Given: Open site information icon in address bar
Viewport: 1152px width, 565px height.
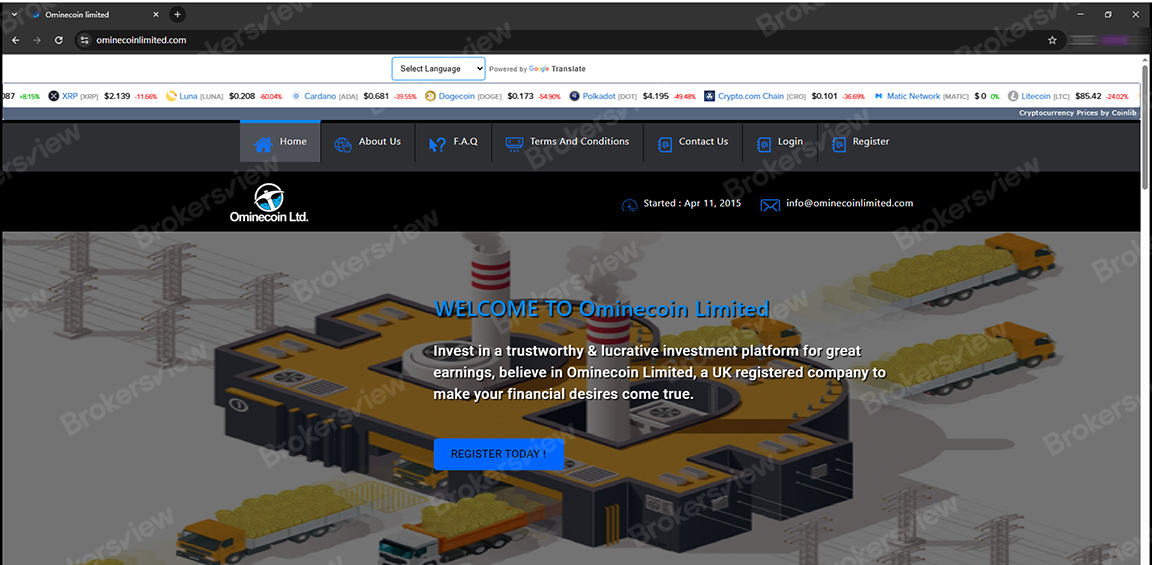Looking at the screenshot, I should pyautogui.click(x=84, y=40).
